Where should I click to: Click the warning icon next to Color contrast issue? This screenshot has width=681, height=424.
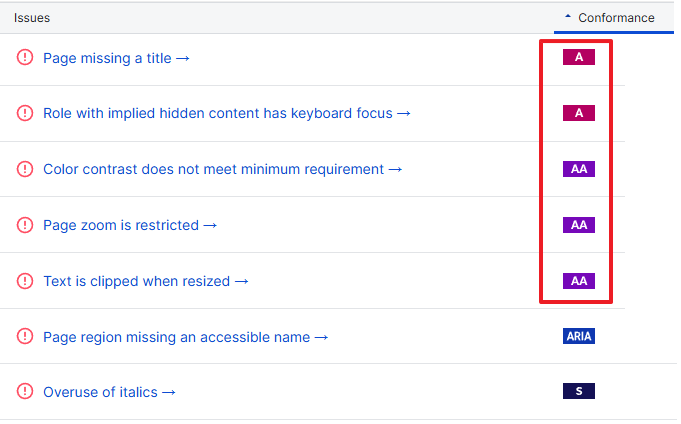click(25, 169)
